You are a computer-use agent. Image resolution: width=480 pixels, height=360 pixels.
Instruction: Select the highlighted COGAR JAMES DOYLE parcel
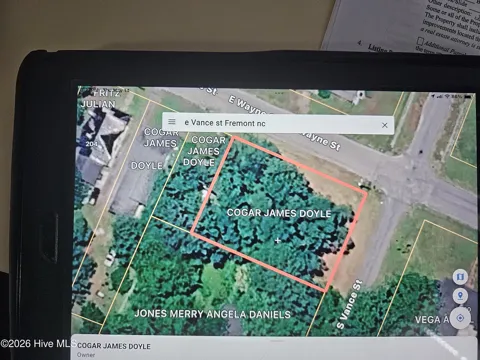click(279, 213)
